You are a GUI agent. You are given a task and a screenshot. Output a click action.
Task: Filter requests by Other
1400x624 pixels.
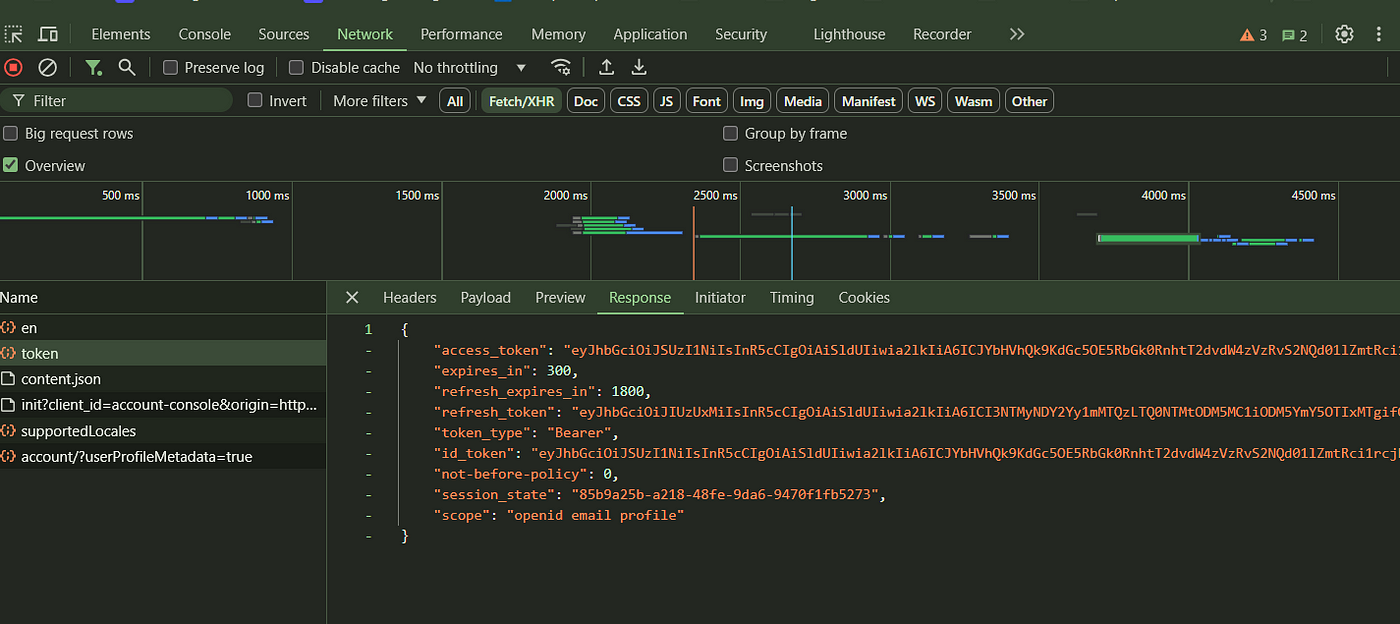[1029, 101]
